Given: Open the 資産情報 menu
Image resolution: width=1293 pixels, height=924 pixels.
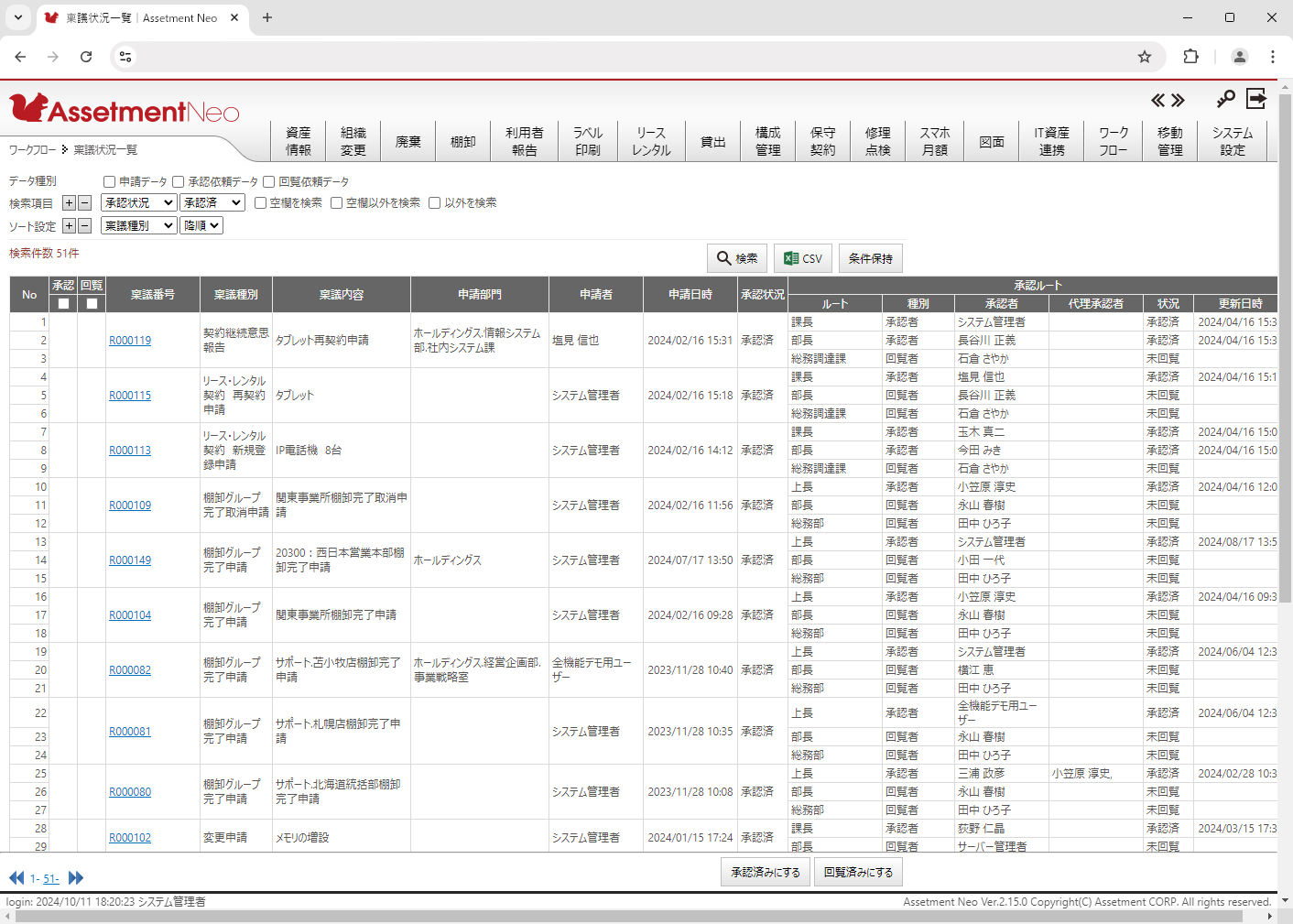Looking at the screenshot, I should tap(298, 140).
